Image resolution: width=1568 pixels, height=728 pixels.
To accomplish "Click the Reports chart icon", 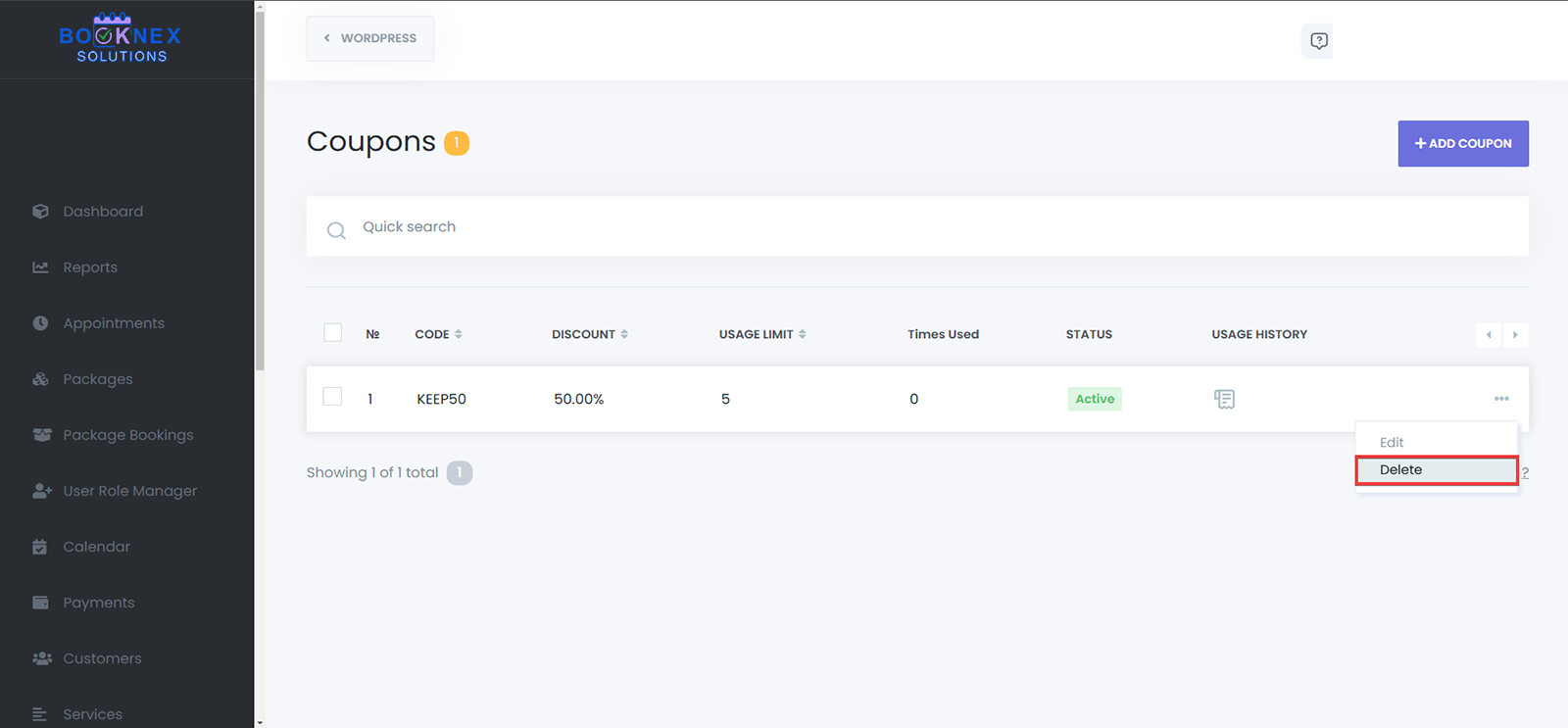I will (40, 267).
